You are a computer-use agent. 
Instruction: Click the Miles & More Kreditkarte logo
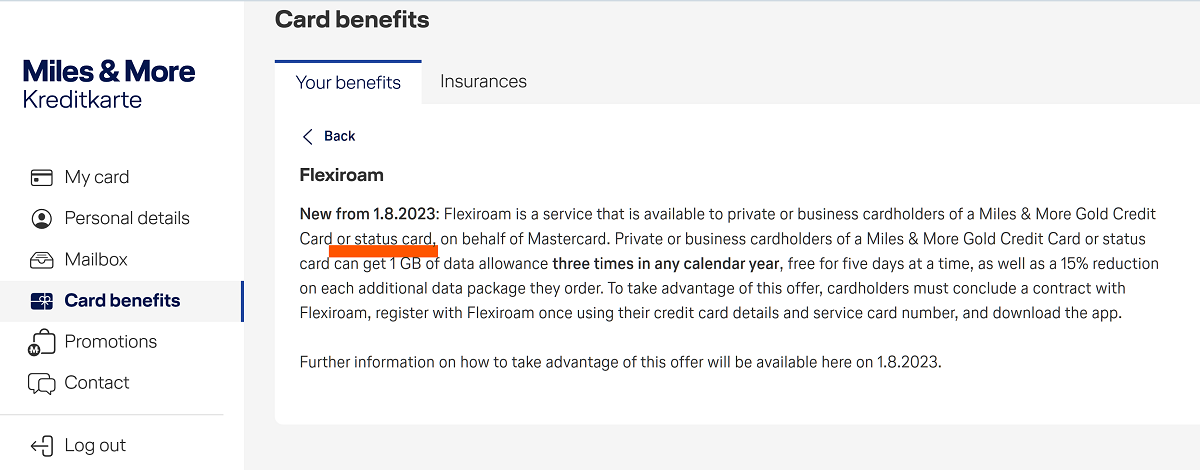coord(108,84)
